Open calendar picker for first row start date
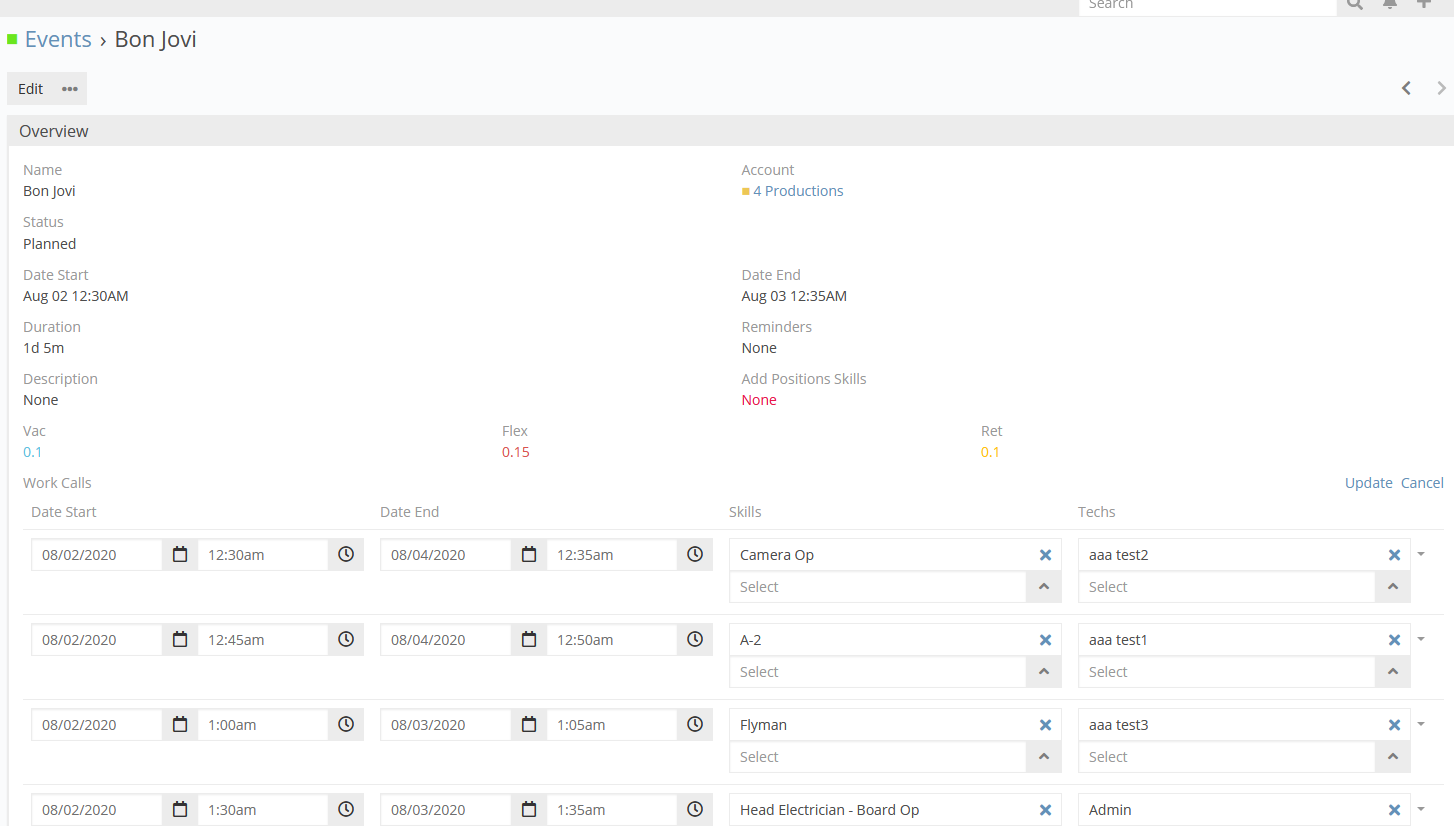Screen dimensions: 1454x826 (x=180, y=555)
